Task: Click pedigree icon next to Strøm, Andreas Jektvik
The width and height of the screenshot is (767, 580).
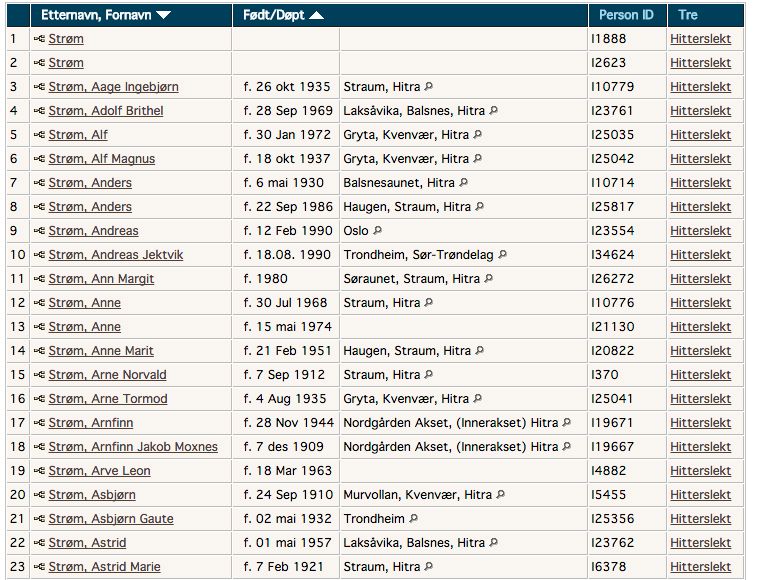Action: 39,255
